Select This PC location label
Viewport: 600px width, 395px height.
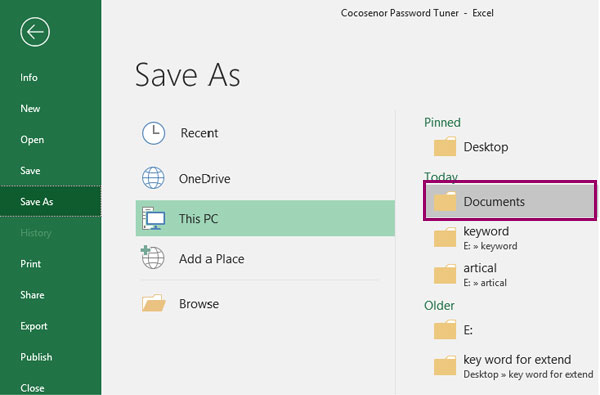coord(198,219)
